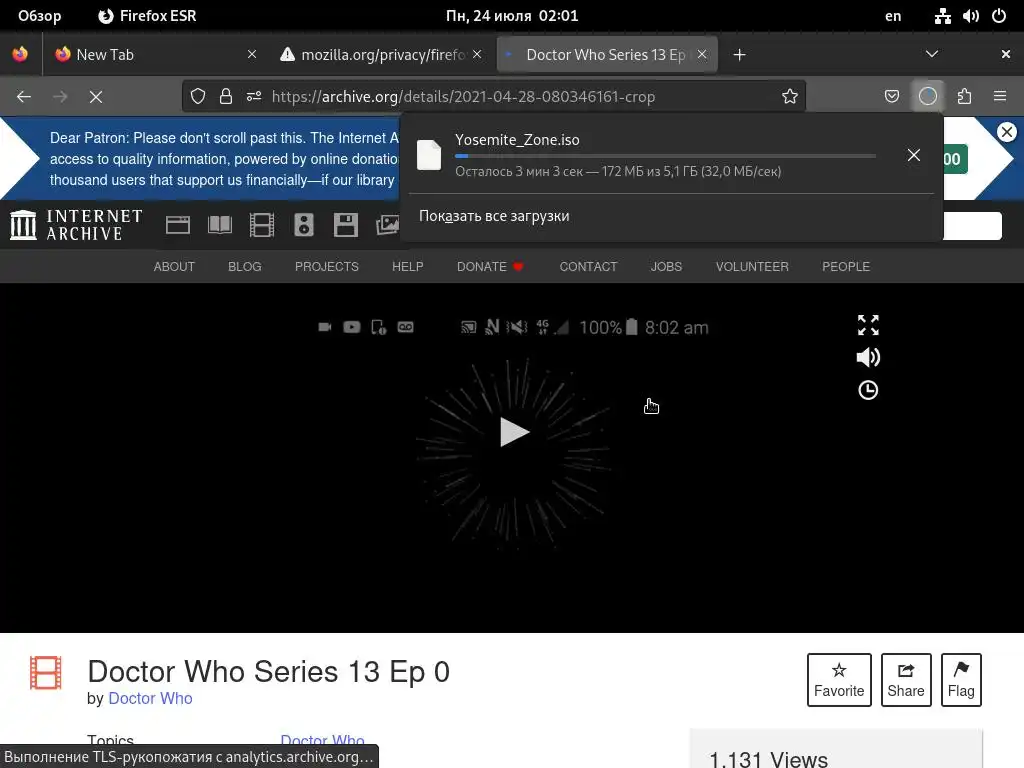Switch to mozilla.org privacy tab
The width and height of the screenshot is (1024, 768).
pos(382,55)
